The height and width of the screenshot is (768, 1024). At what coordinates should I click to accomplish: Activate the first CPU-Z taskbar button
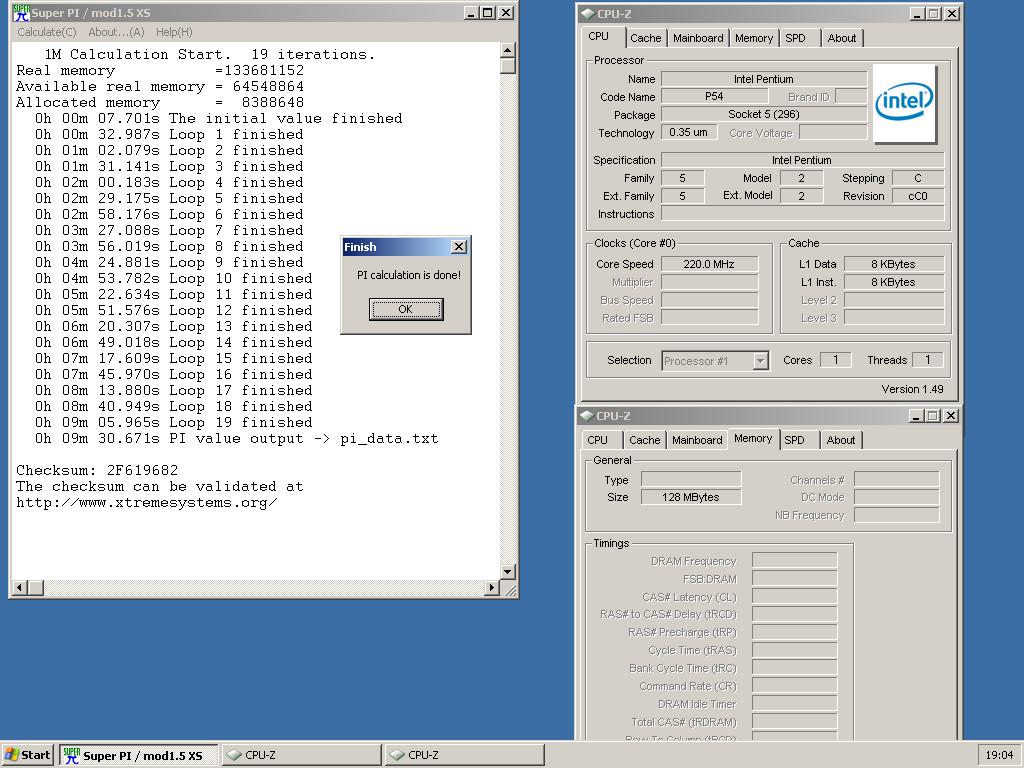pos(302,755)
